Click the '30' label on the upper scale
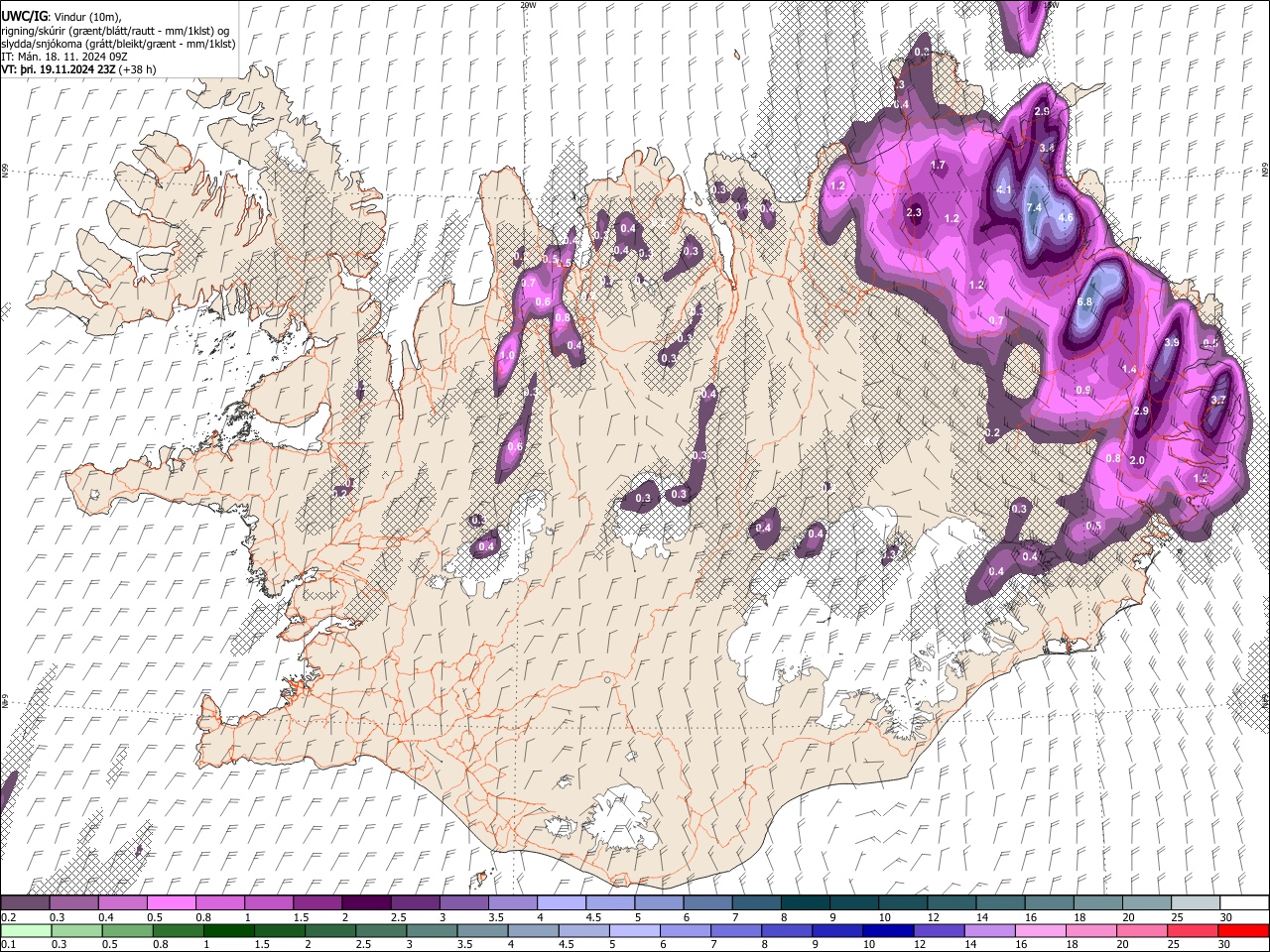 tap(1225, 917)
